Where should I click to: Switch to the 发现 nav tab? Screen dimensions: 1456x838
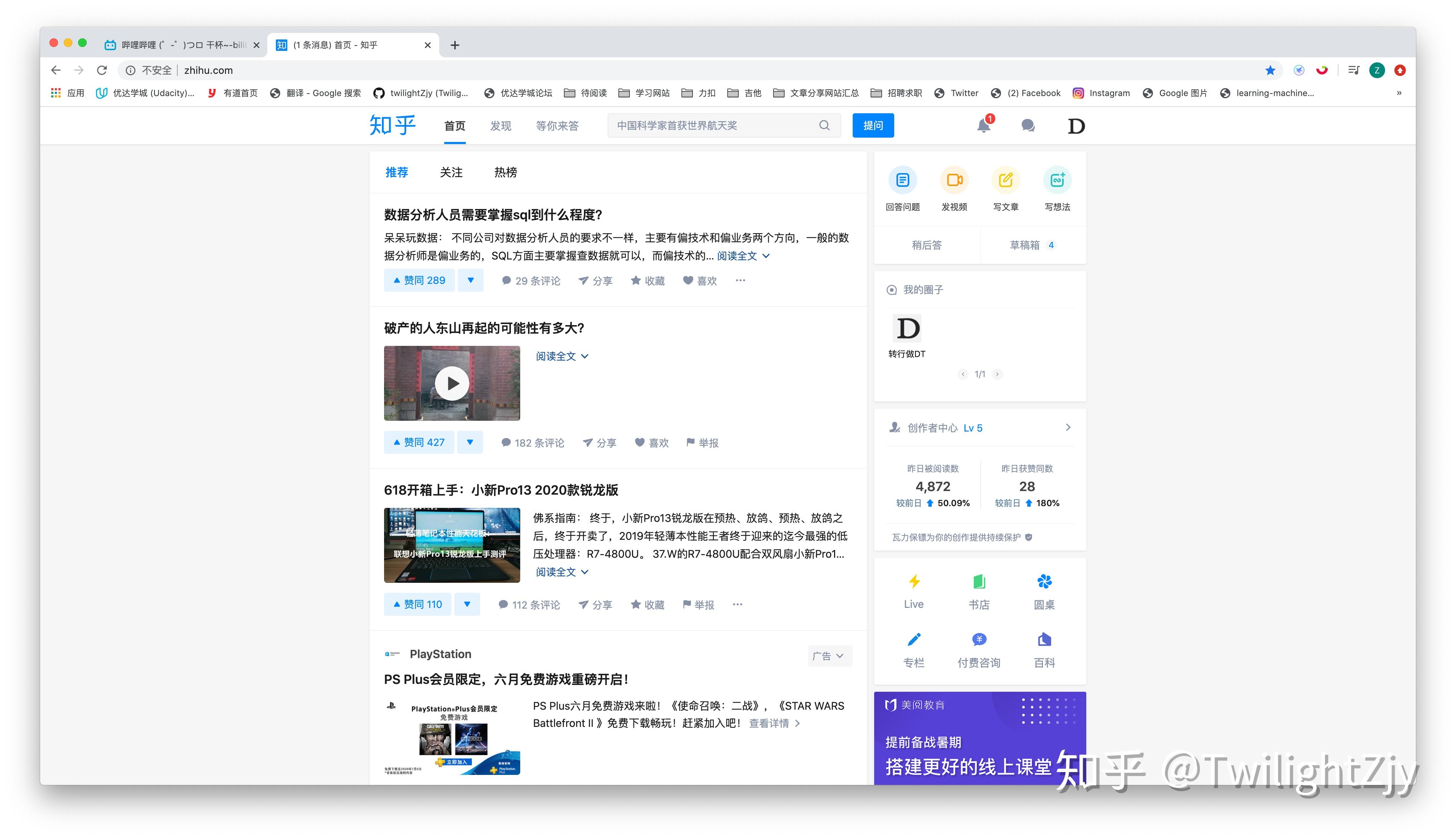pos(500,125)
